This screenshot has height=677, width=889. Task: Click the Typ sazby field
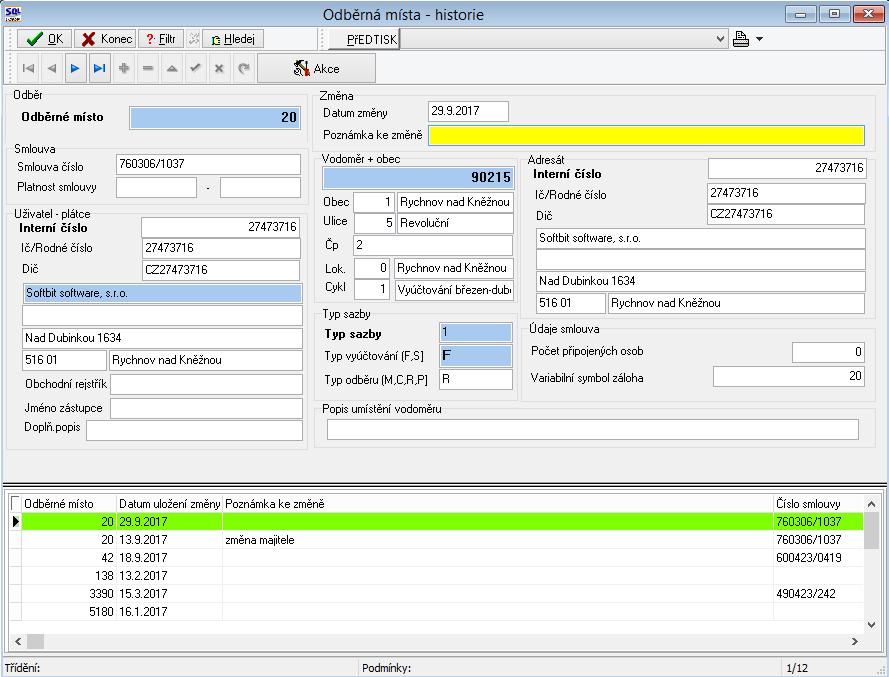pos(476,332)
